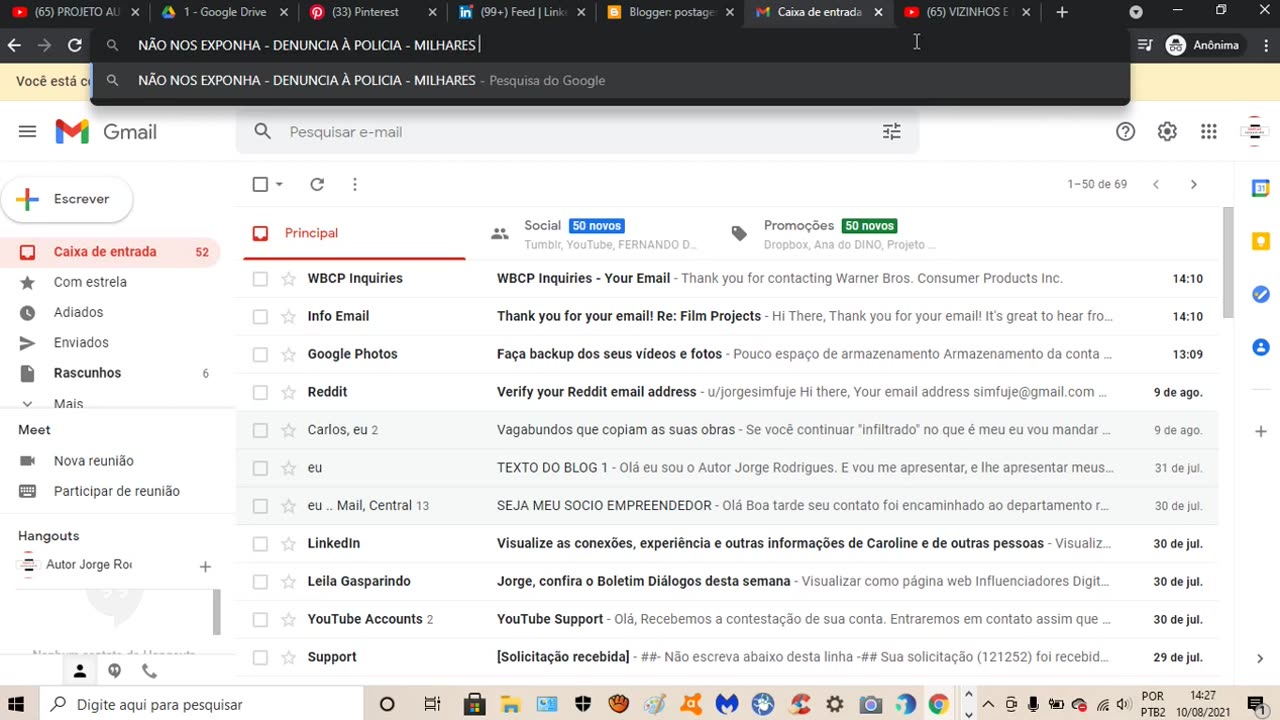Screen dimensions: 1280x720
Task: Click the get add-ons plus icon
Action: point(1261,432)
